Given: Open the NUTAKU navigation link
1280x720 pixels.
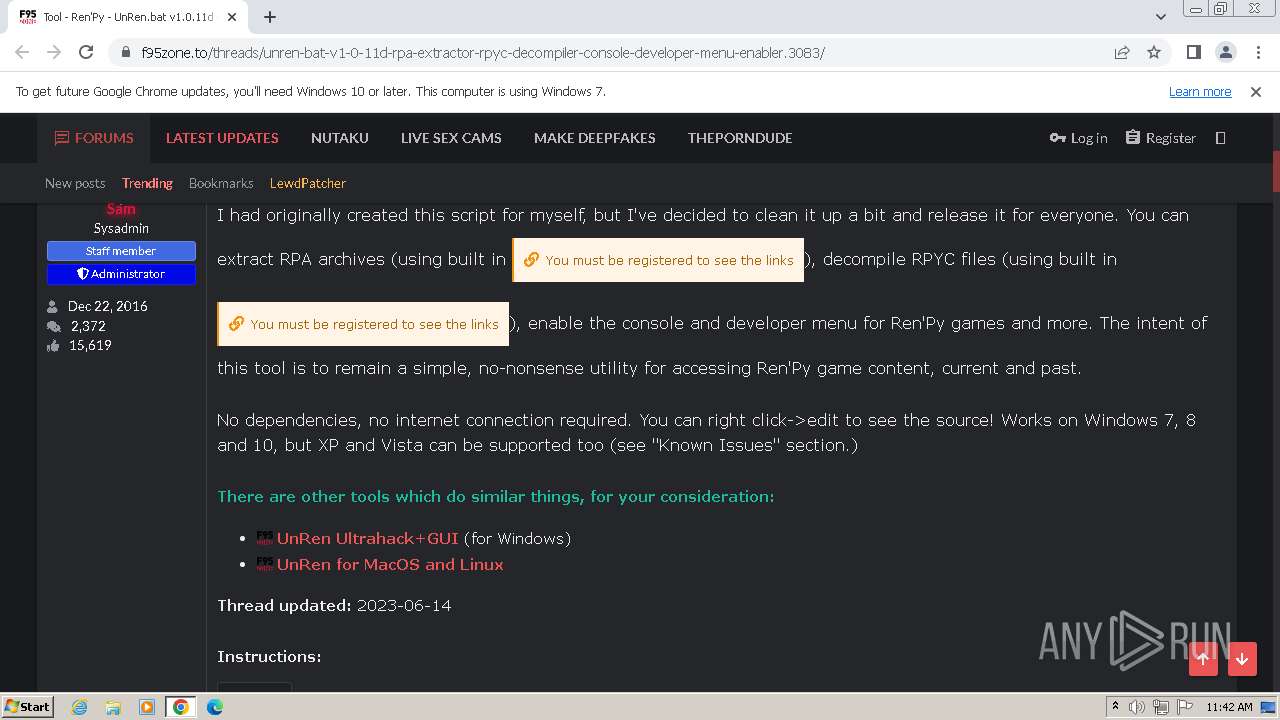Looking at the screenshot, I should [340, 138].
